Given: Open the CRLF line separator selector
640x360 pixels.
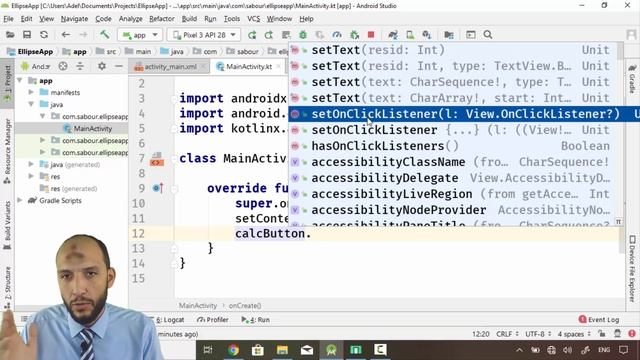Looking at the screenshot, I should (x=507, y=334).
